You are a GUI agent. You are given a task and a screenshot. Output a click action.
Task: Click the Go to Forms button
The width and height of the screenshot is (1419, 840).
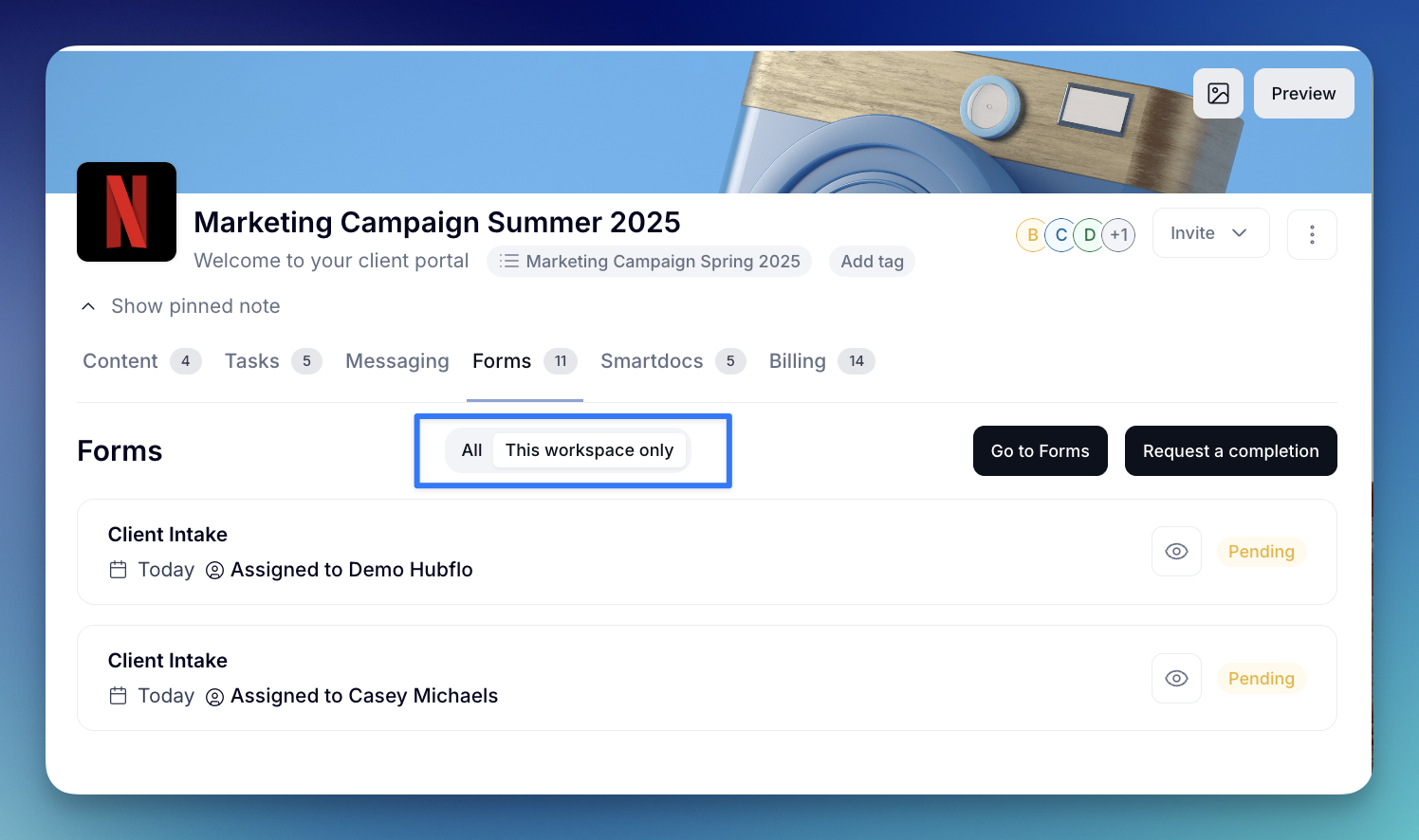tap(1040, 451)
